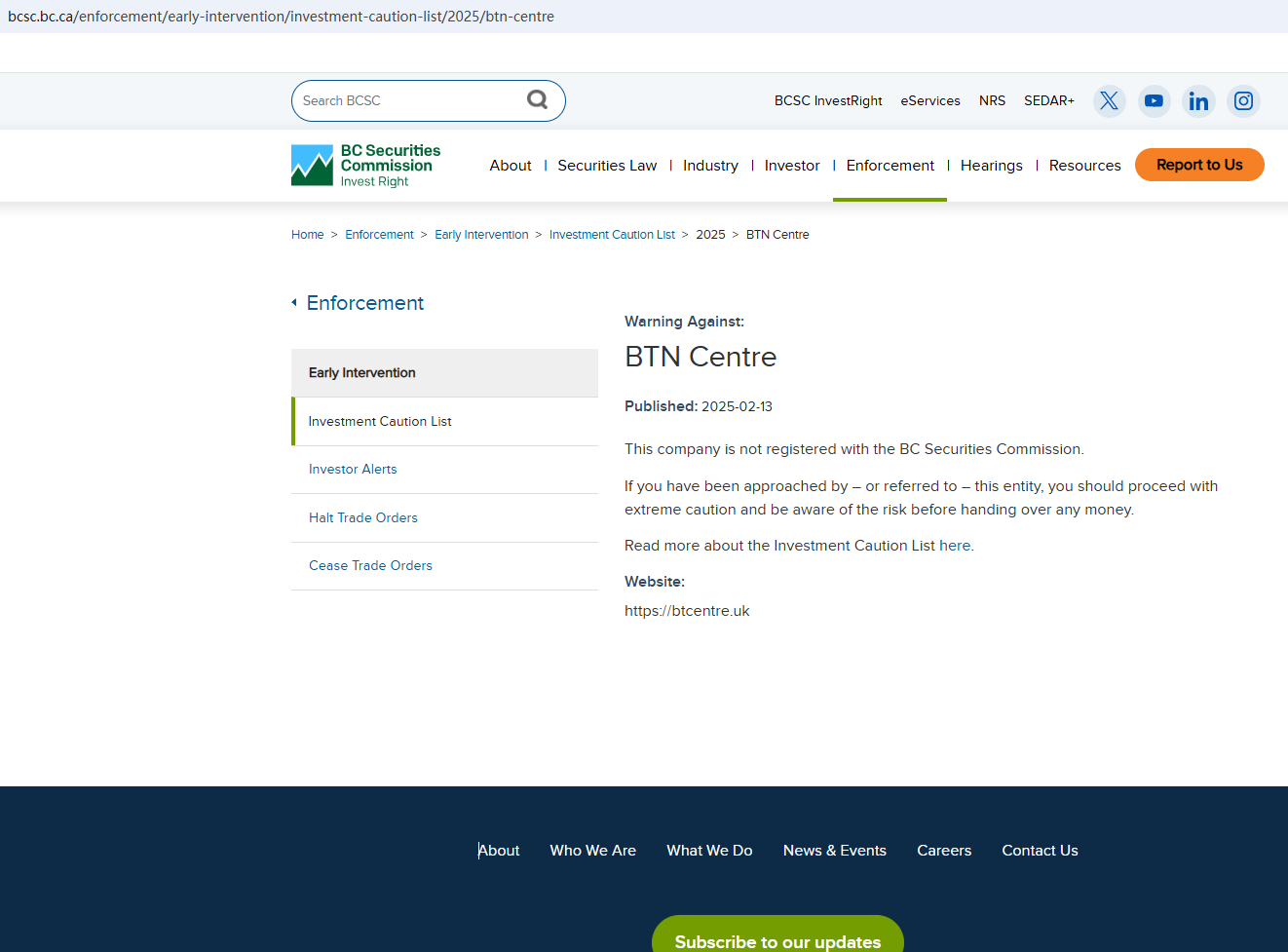Open Who We Are in the footer

pyautogui.click(x=592, y=851)
